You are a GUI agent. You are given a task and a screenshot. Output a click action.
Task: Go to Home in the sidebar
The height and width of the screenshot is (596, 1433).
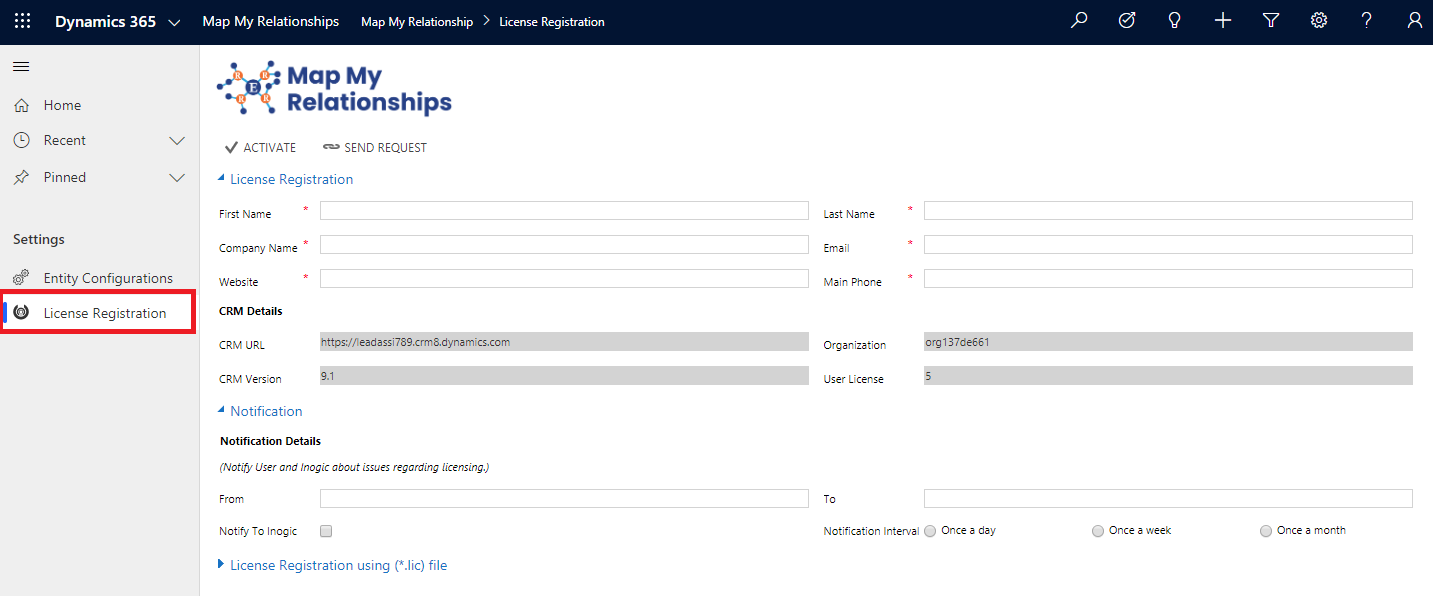[62, 105]
